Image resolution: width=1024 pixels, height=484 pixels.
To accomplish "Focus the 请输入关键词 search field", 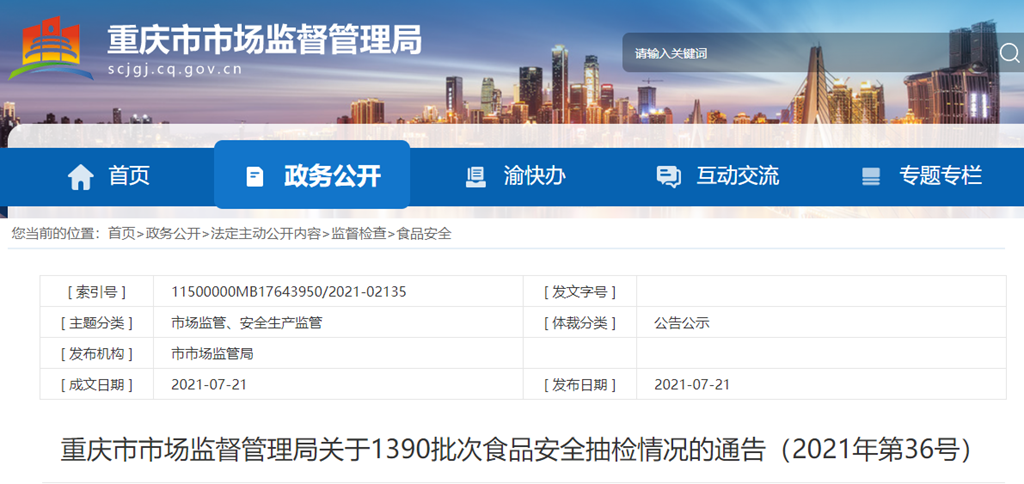I will click(800, 53).
